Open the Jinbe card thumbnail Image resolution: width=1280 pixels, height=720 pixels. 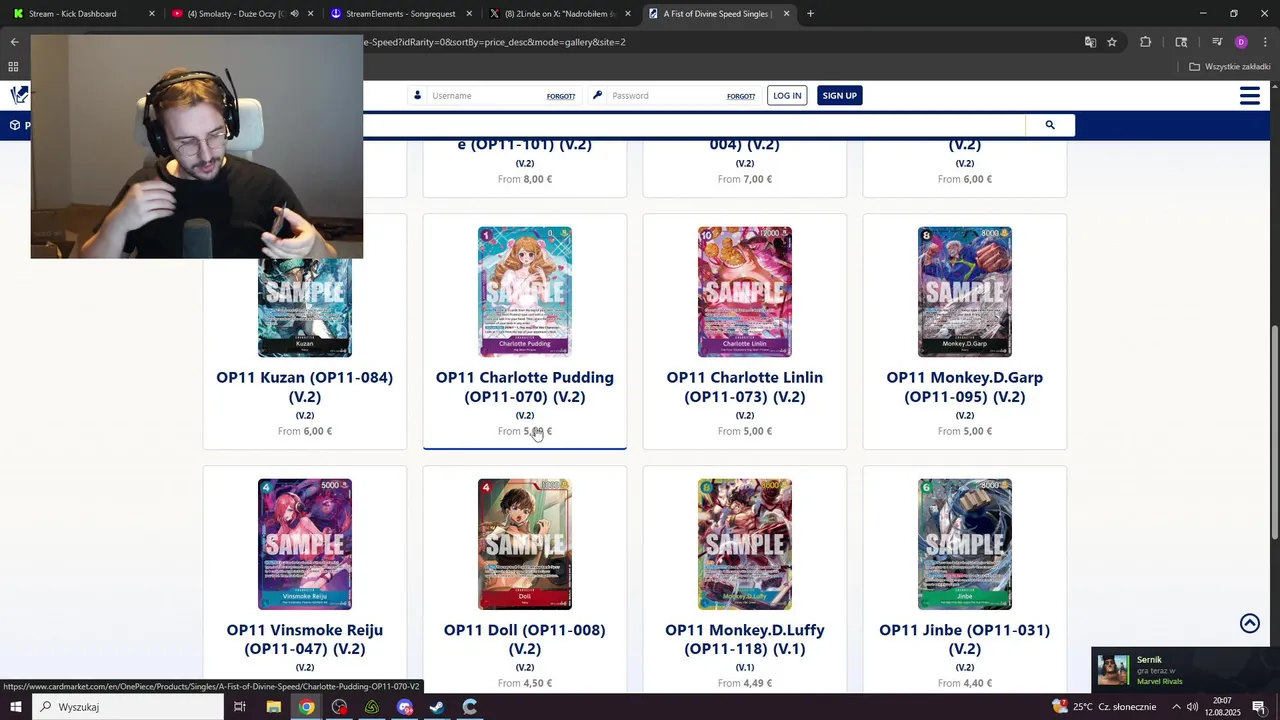(965, 544)
